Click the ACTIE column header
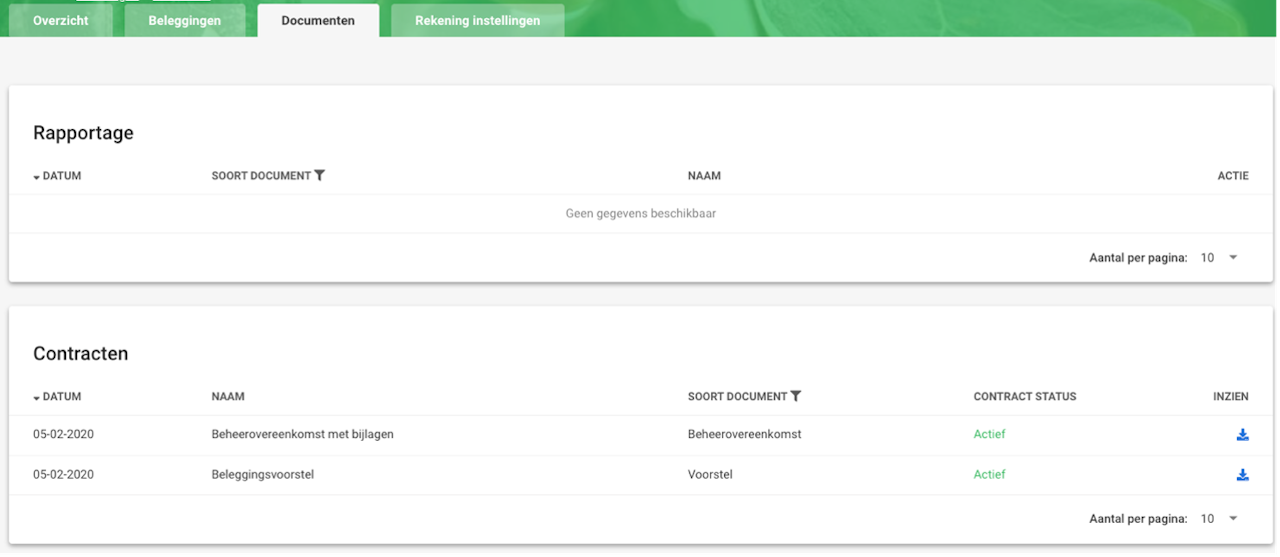1280x557 pixels. [x=1233, y=176]
